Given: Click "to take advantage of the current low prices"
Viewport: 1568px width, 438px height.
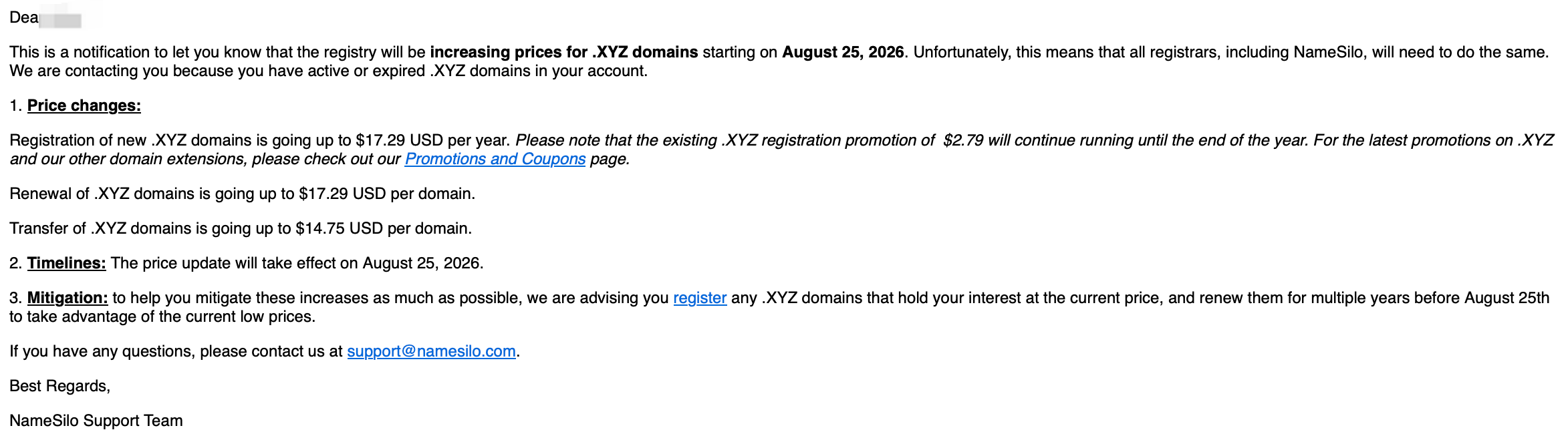Looking at the screenshot, I should pyautogui.click(x=162, y=316).
